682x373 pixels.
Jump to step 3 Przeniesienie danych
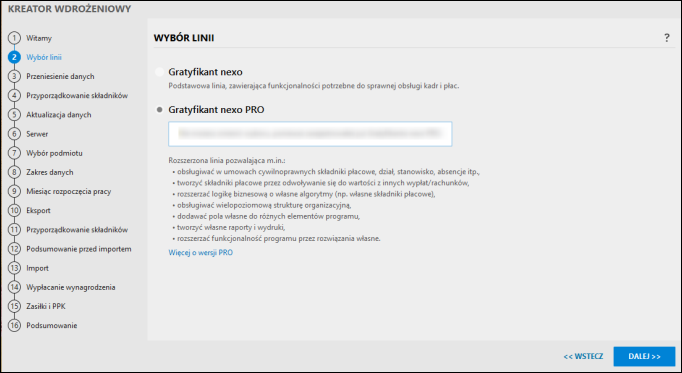tap(51, 77)
